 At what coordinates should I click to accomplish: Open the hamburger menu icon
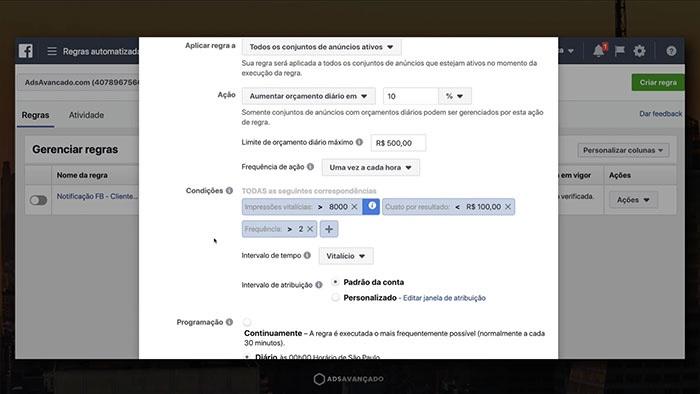pos(52,51)
